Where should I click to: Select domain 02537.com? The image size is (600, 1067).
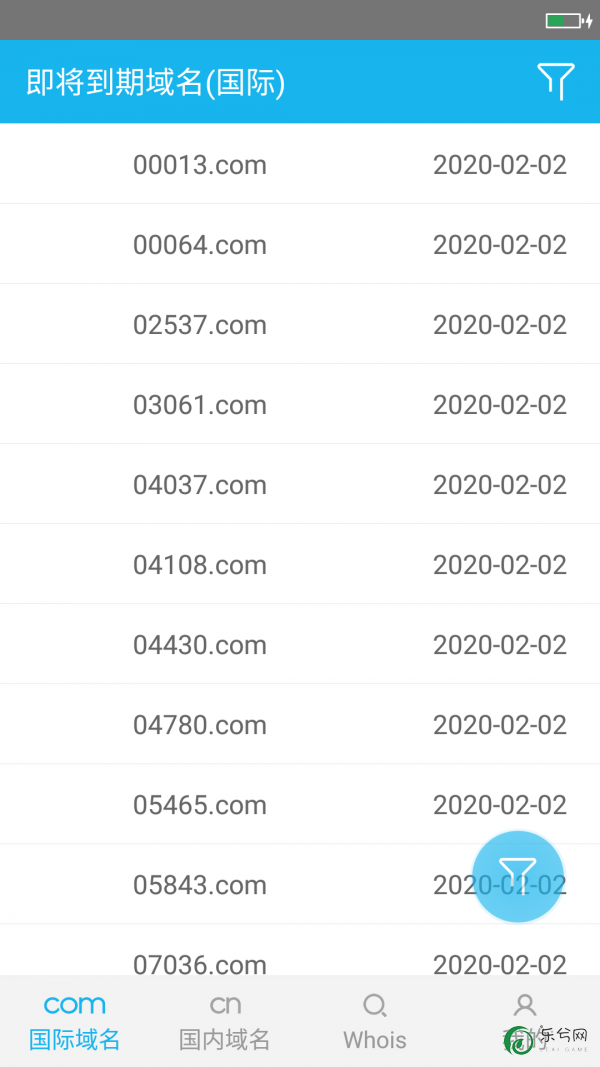[300, 324]
